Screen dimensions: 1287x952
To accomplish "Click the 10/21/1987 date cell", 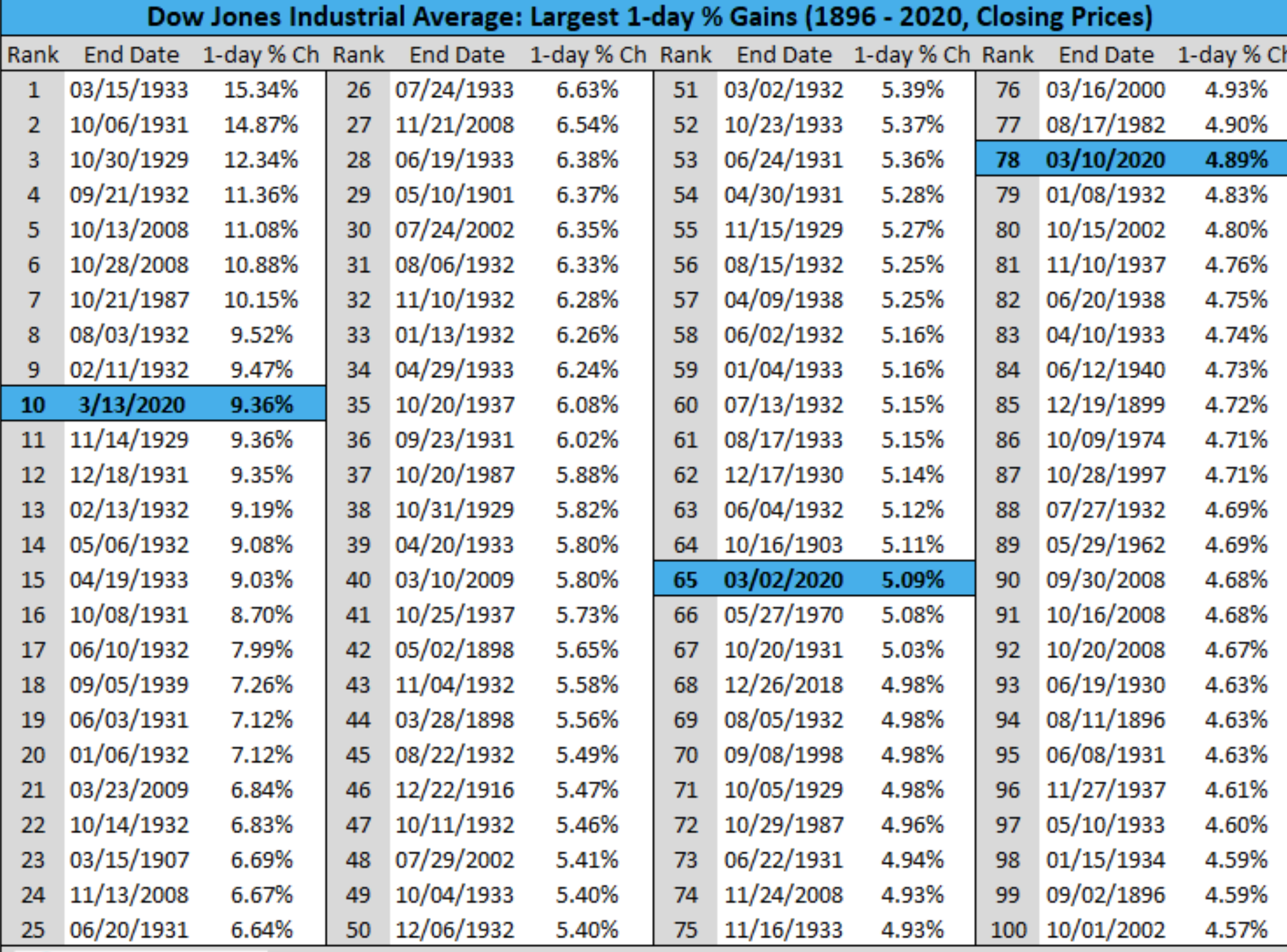I will coord(129,300).
